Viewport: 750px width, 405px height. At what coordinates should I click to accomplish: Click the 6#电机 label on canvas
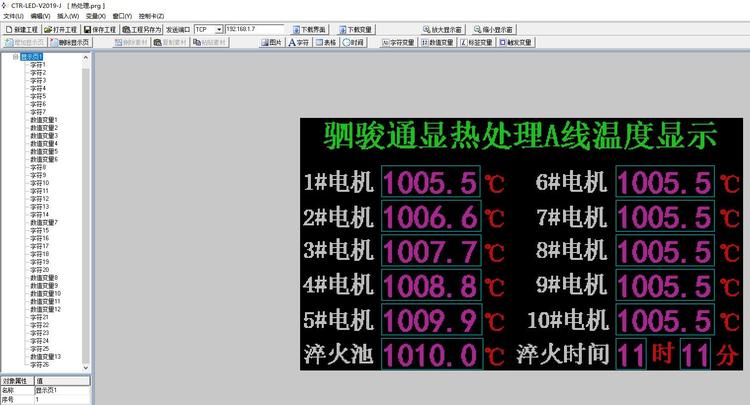pyautogui.click(x=572, y=182)
